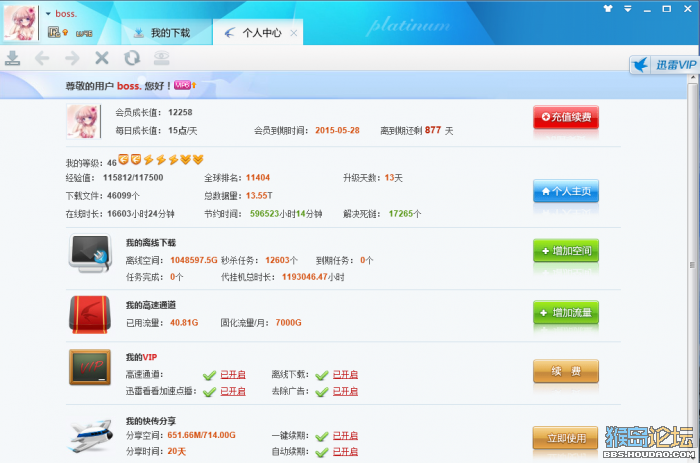Open the 已开启 link for 高速通道
This screenshot has width=700, height=463.
click(233, 375)
